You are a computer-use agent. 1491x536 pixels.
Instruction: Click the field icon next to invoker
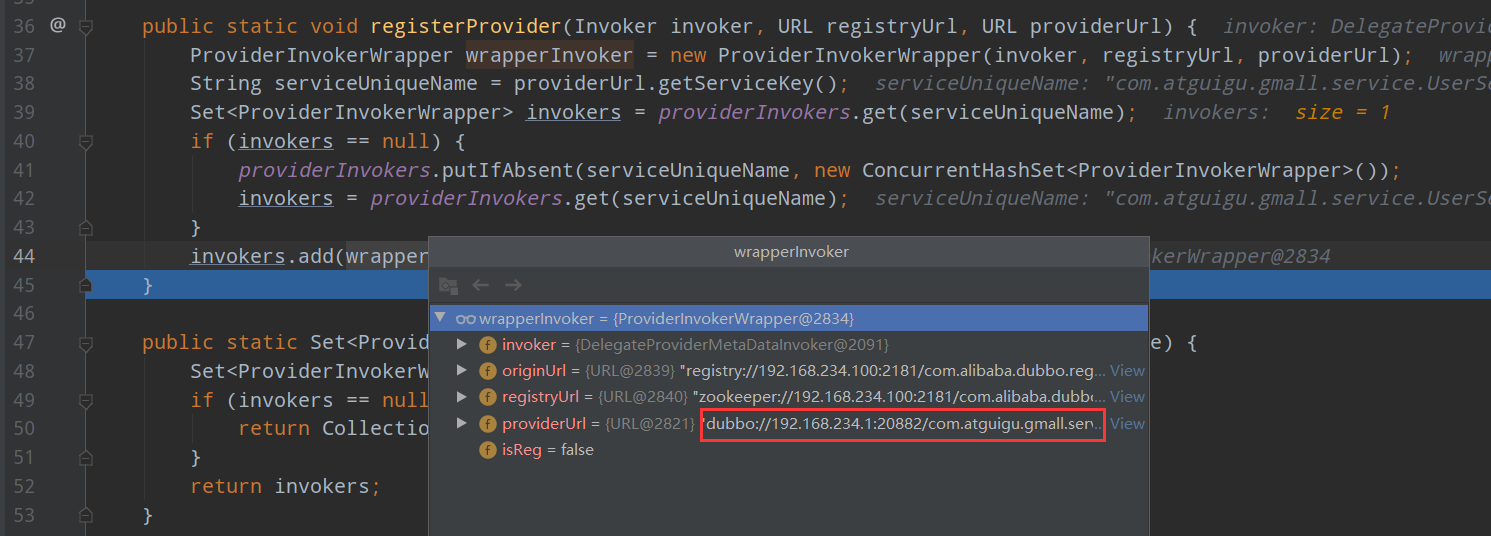pyautogui.click(x=488, y=345)
